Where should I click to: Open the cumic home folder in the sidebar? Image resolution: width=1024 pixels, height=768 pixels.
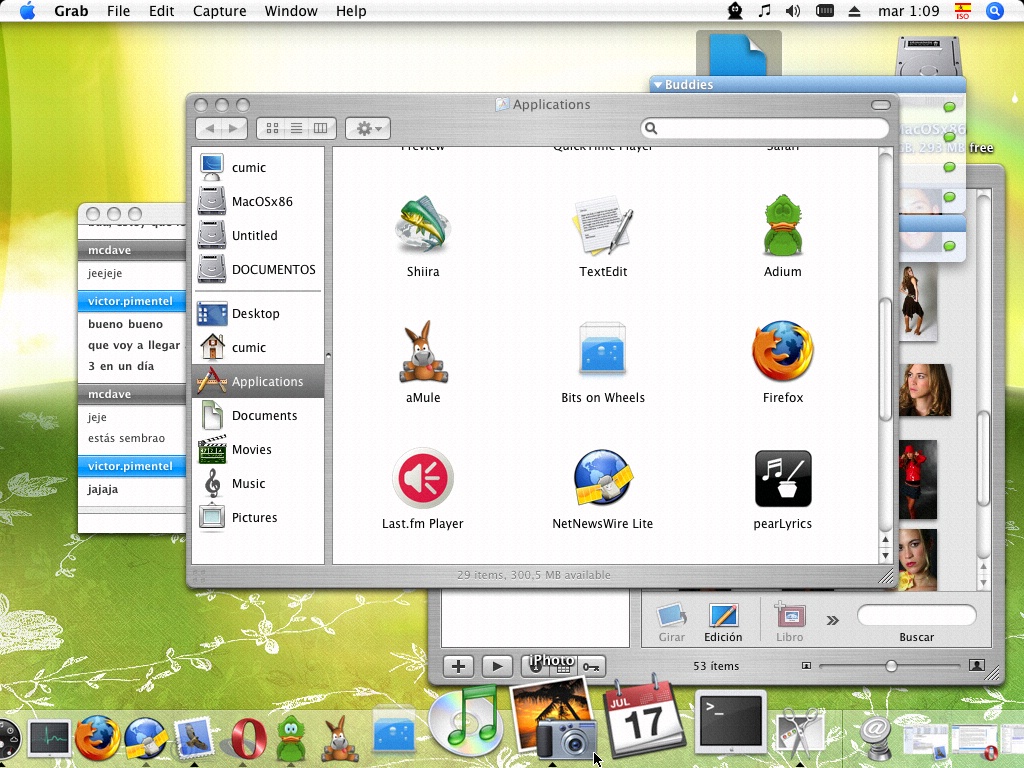[258, 347]
